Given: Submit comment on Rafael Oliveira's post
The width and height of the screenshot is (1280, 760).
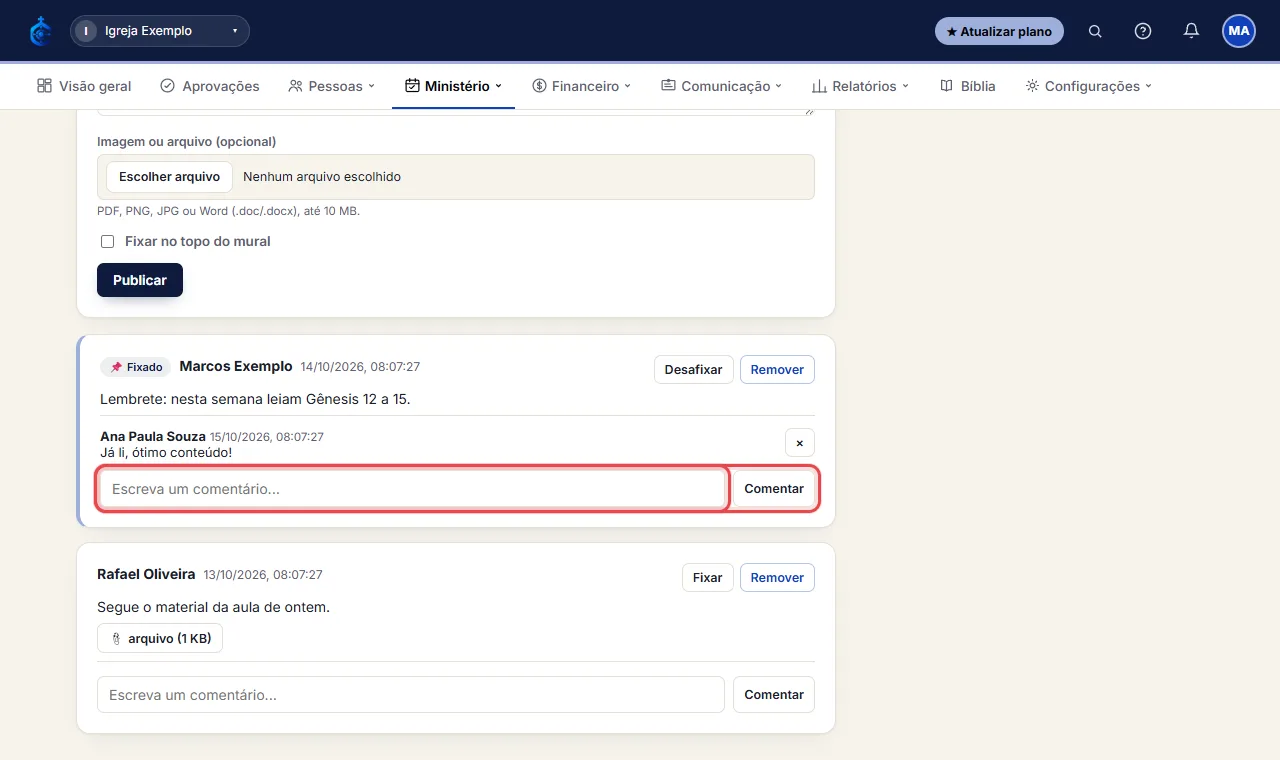Looking at the screenshot, I should (774, 695).
